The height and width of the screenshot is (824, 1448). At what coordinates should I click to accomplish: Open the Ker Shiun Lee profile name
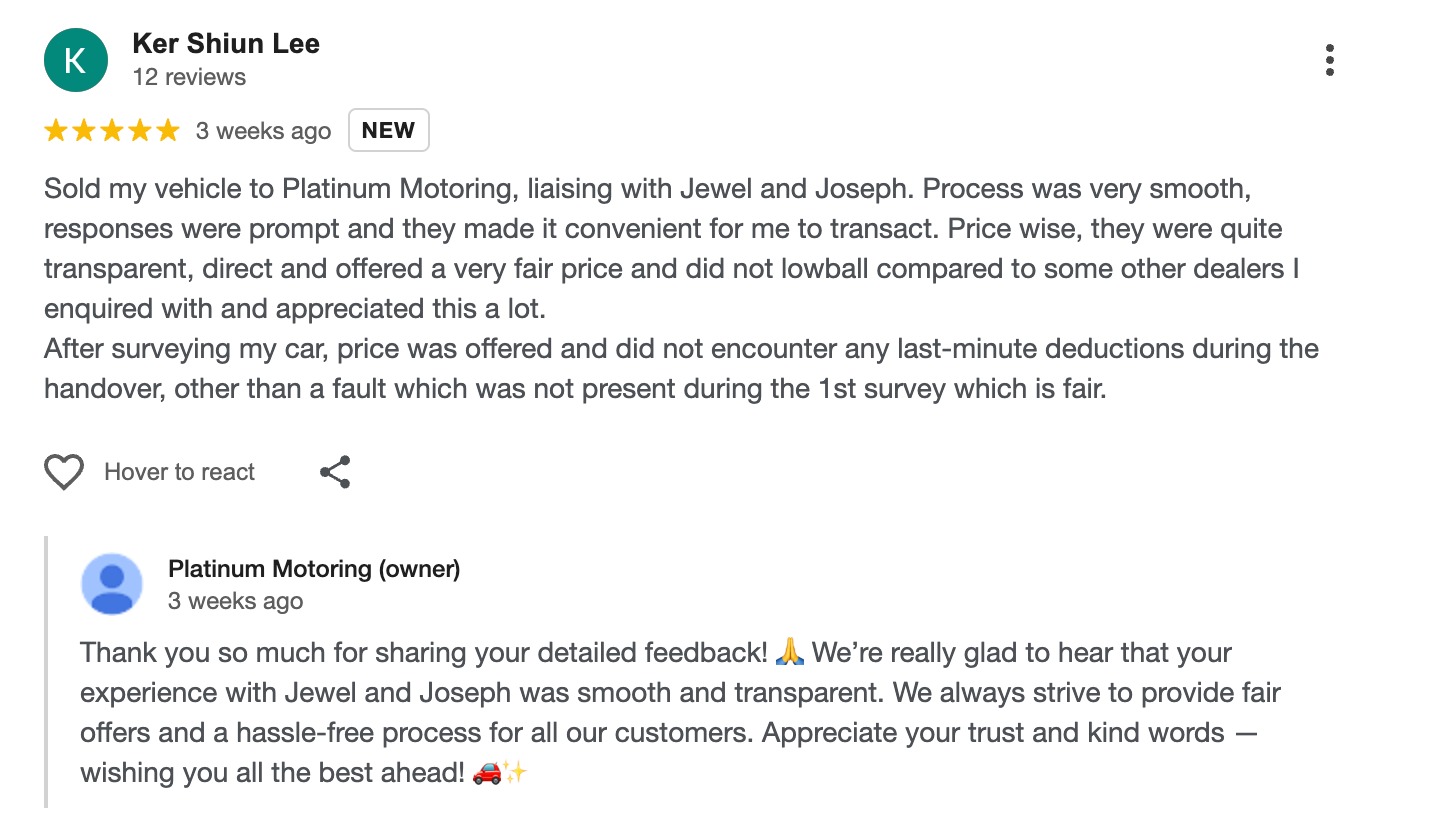click(x=226, y=44)
